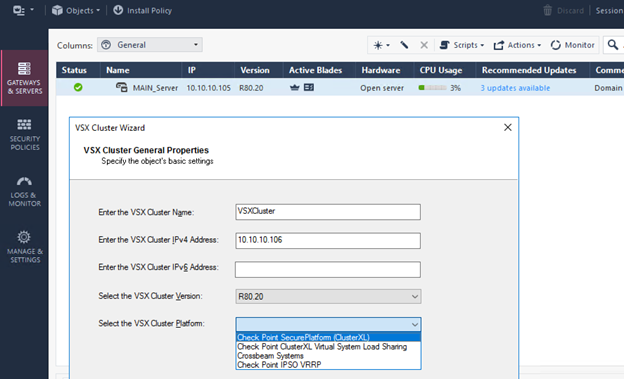Image resolution: width=624 pixels, height=379 pixels.
Task: Select Check Point SecurePlatform (ClusterXL)
Action: pyautogui.click(x=328, y=337)
